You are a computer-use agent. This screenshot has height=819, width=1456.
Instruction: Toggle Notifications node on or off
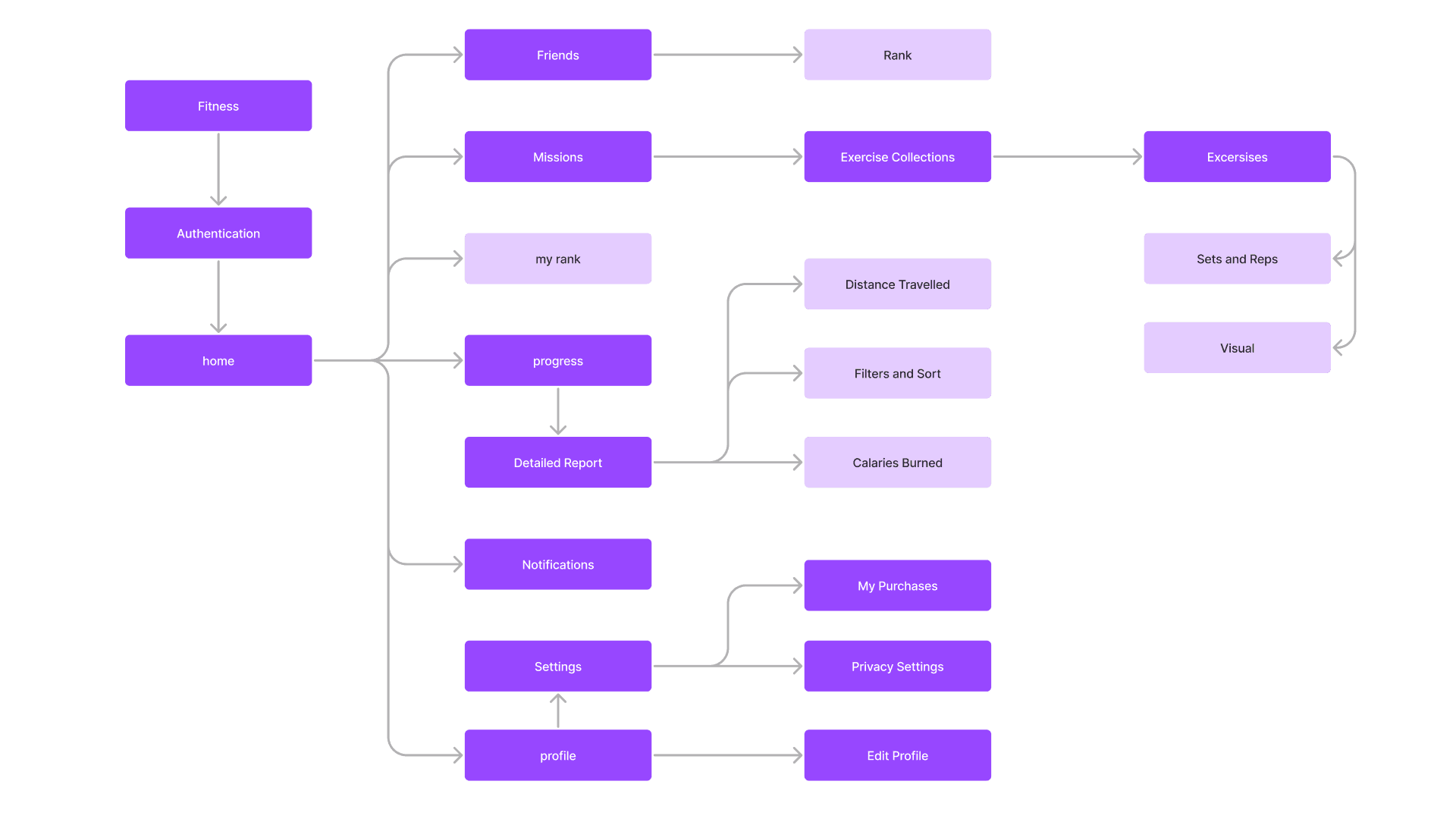559,564
